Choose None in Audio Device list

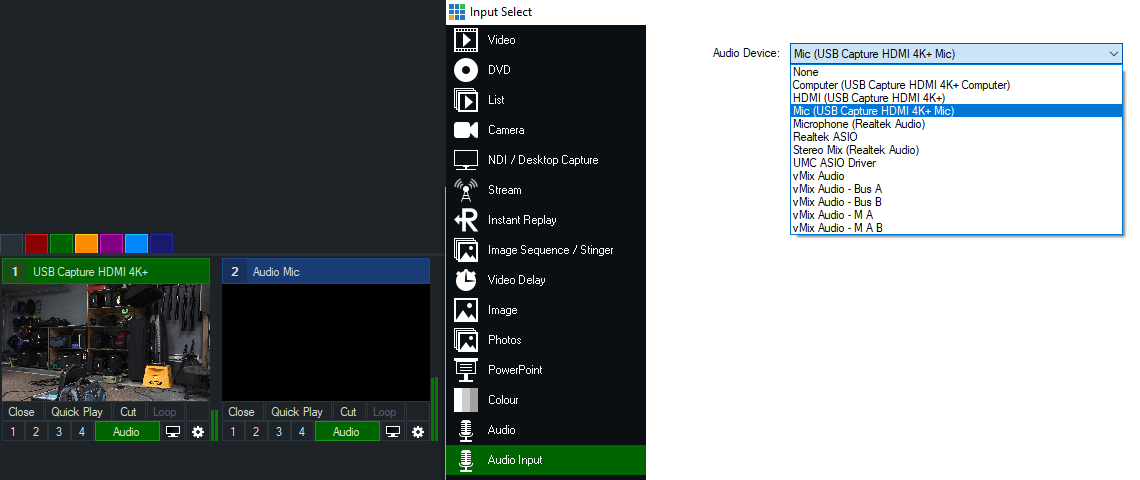(x=956, y=72)
